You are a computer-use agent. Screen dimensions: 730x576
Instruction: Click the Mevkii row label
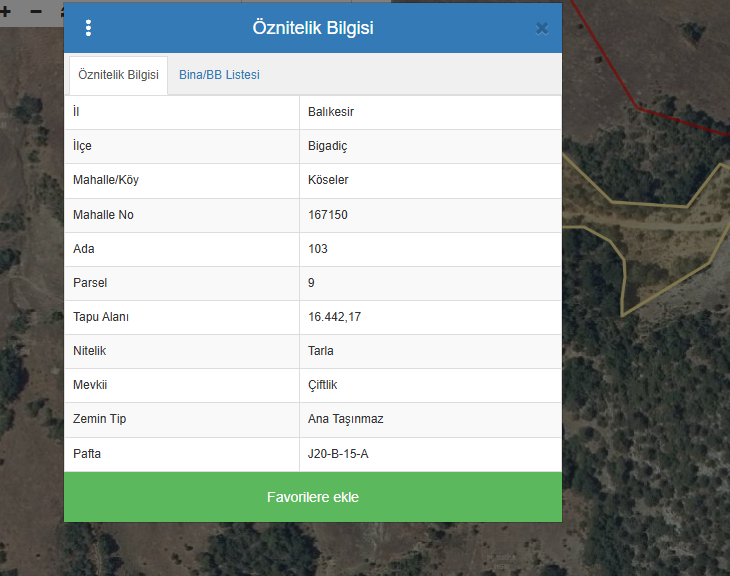(x=90, y=385)
